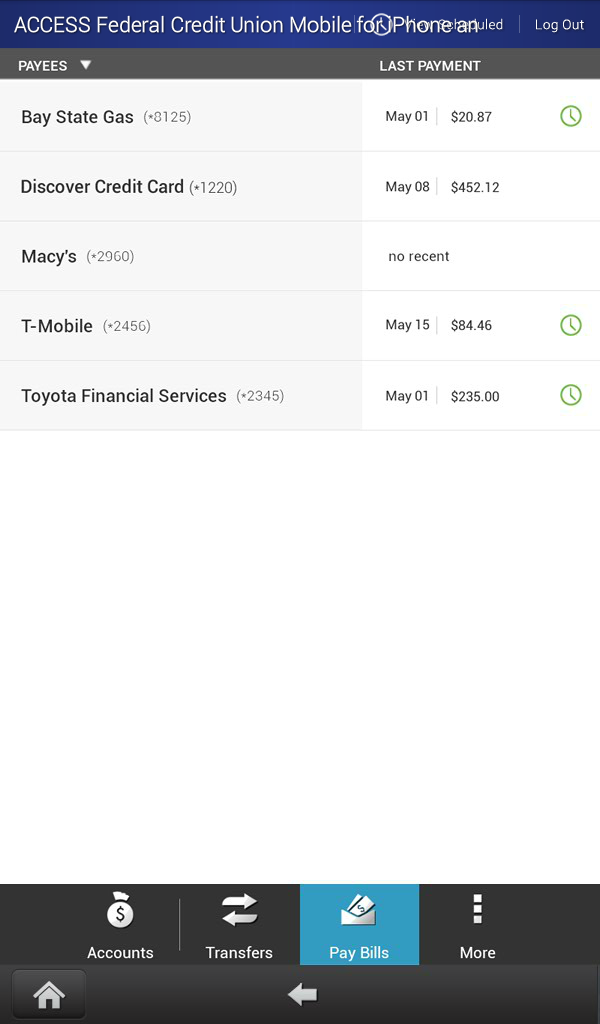Tap the scheduled clock icon next to T-Mobile
600x1024 pixels.
pos(571,325)
